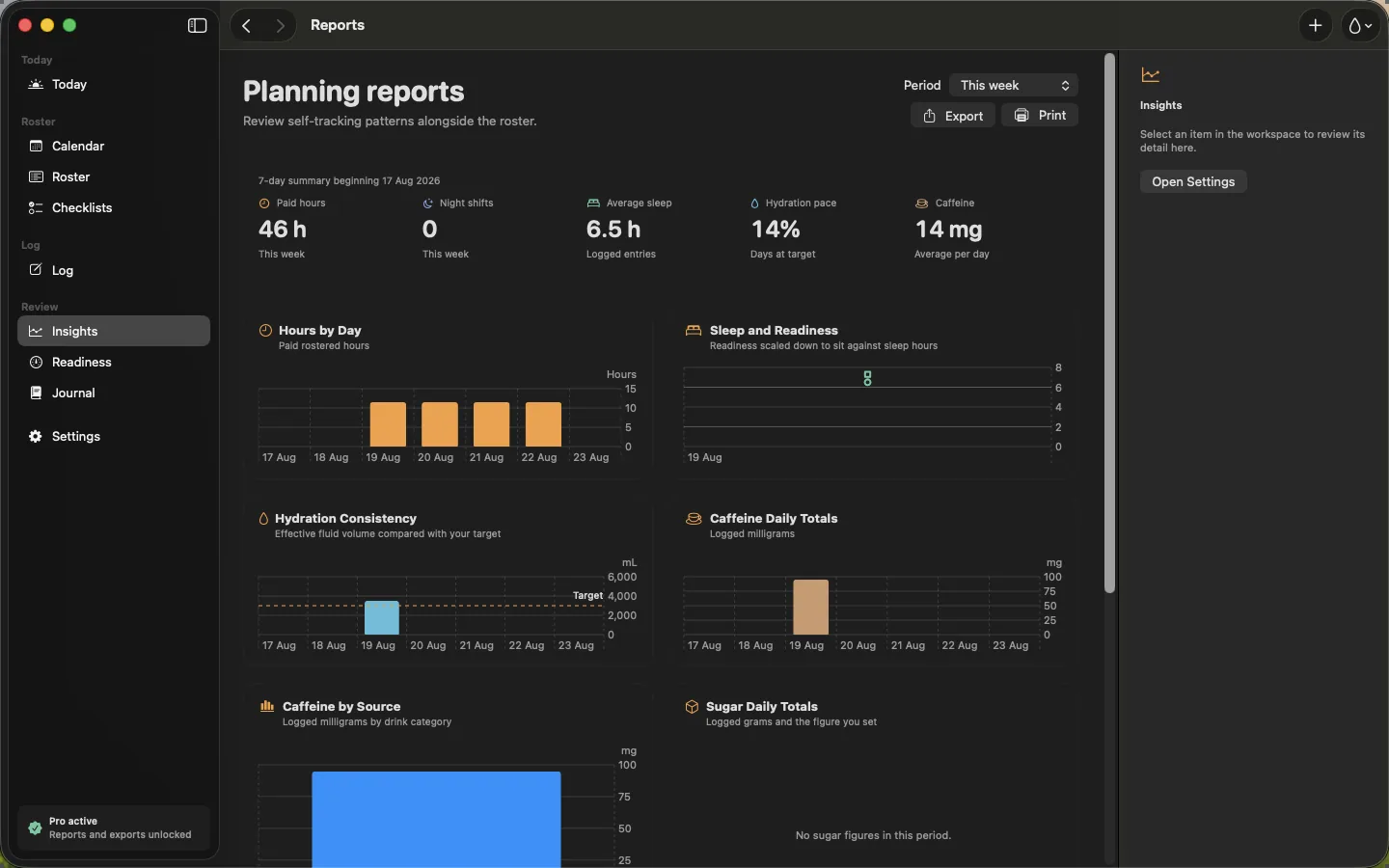Click the 46 h paid hours value
Screen dimensions: 1389x868
click(x=283, y=230)
